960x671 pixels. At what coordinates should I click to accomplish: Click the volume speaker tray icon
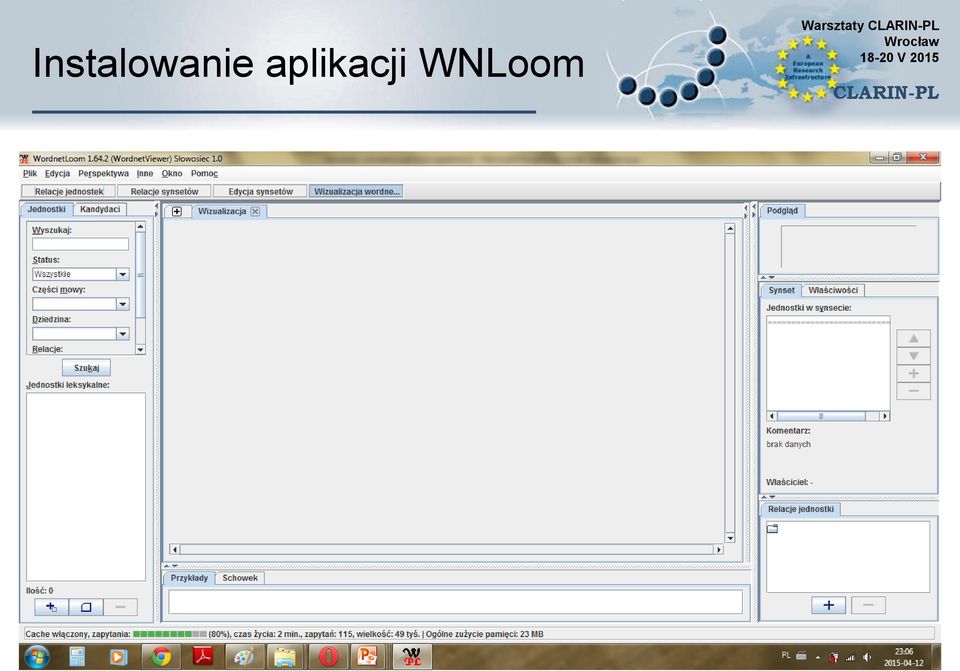tap(866, 658)
